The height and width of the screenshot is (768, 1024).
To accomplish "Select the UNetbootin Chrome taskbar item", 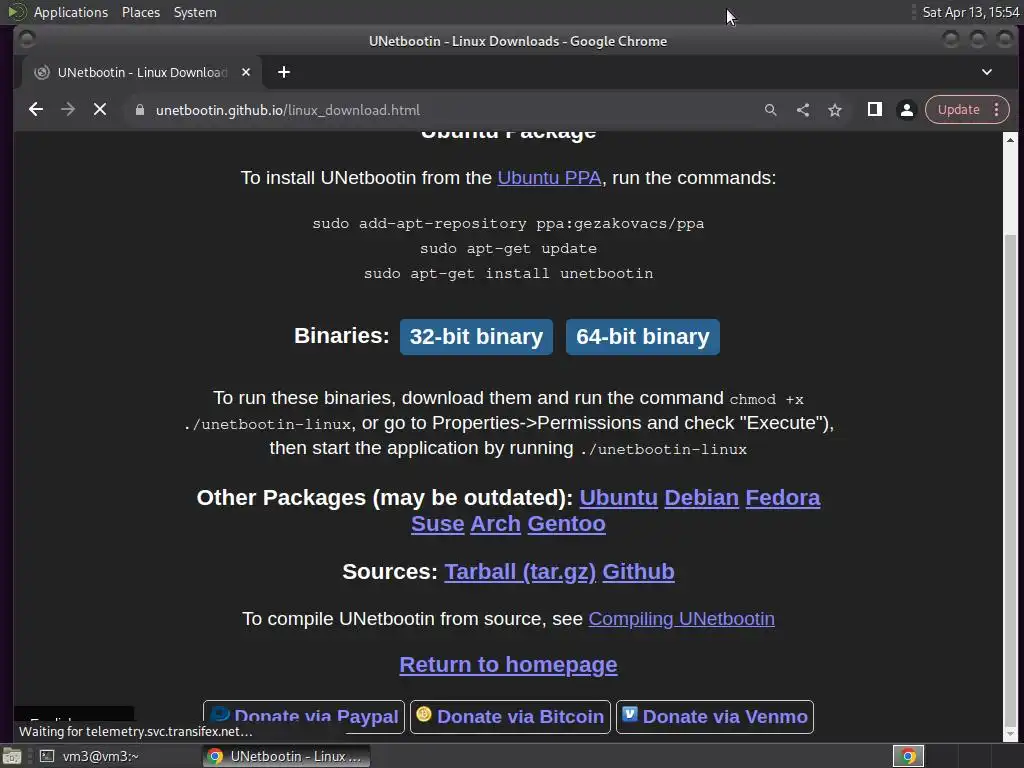I will coord(286,756).
